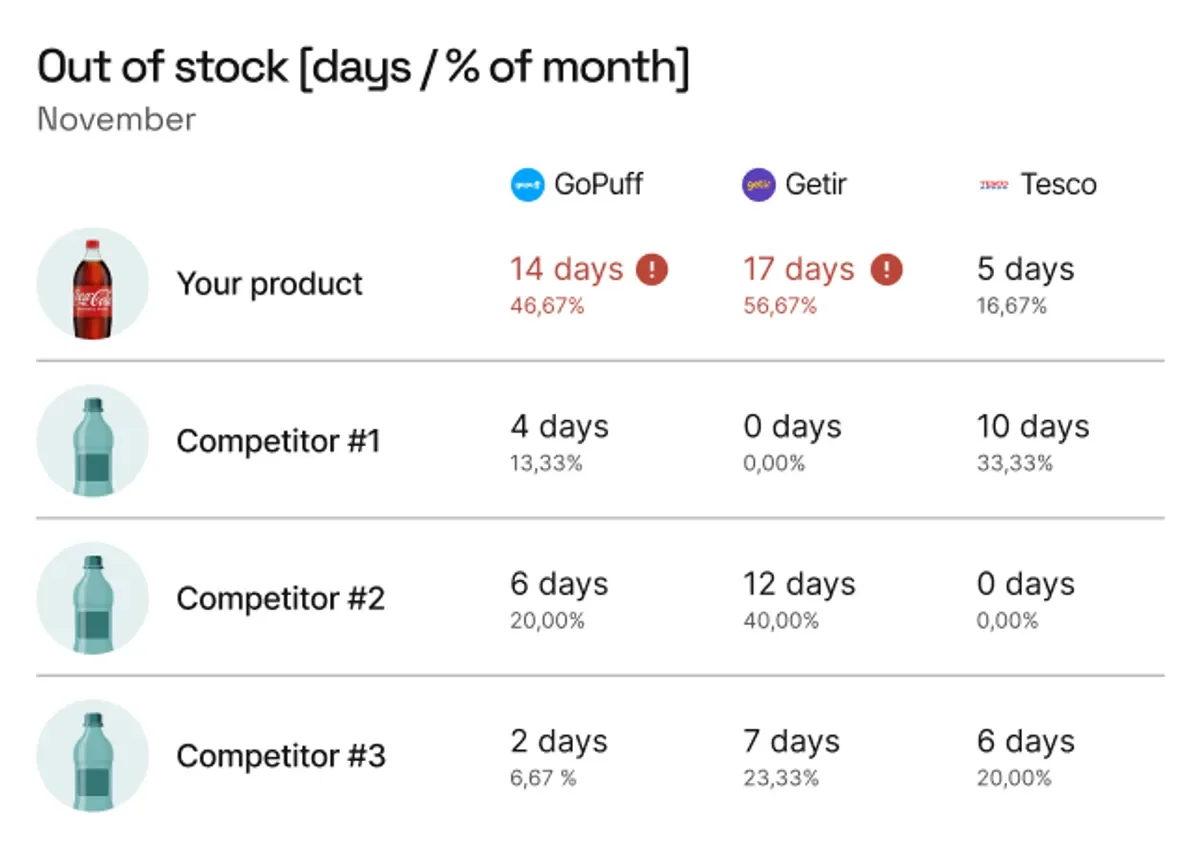1200x848 pixels.
Task: Select the Coca-Cola bottle product image
Action: 93,284
